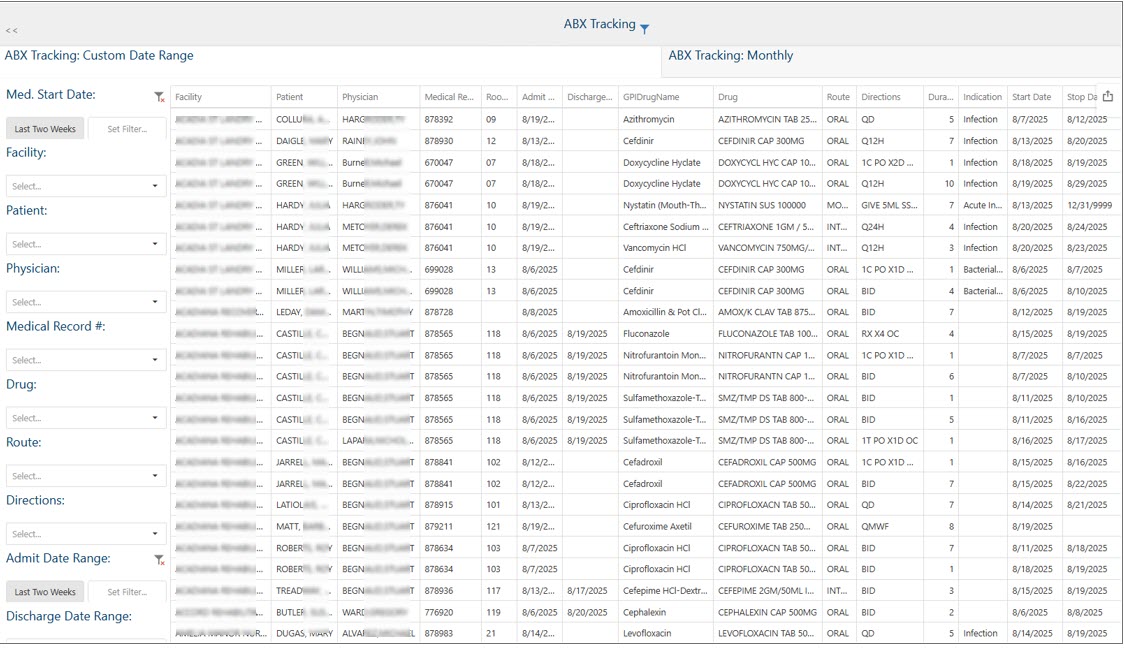
Task: Switch to ABX Tracking: Monthly tab
Action: [x=731, y=56]
